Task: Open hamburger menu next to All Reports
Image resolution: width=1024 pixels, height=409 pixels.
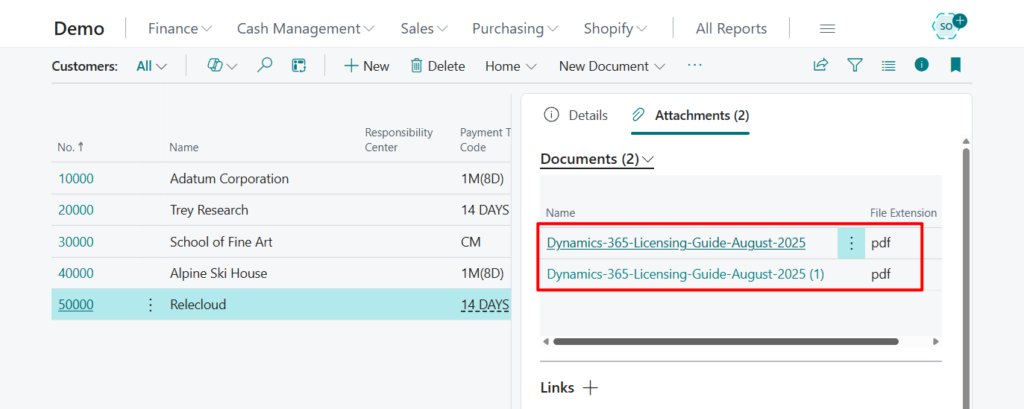Action: (x=827, y=29)
